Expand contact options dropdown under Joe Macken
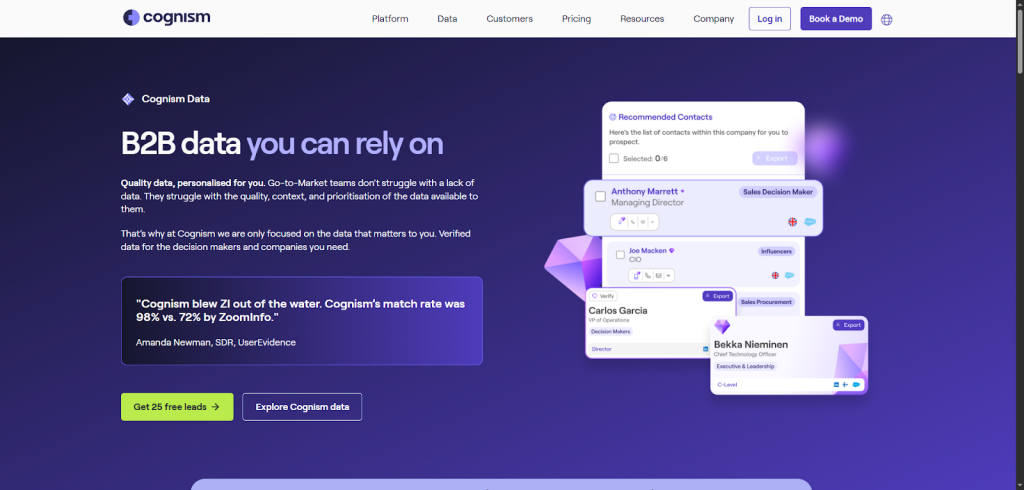Screen dimensions: 1024x490 [669, 275]
